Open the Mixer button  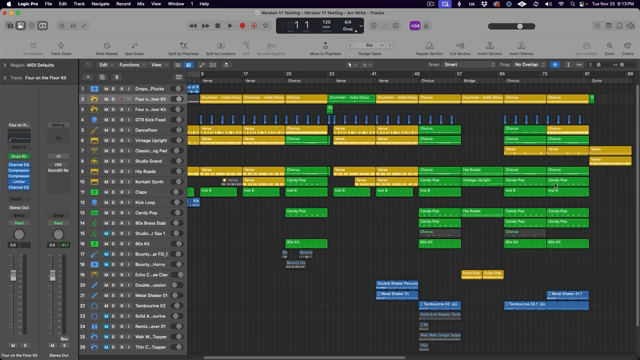click(x=73, y=26)
